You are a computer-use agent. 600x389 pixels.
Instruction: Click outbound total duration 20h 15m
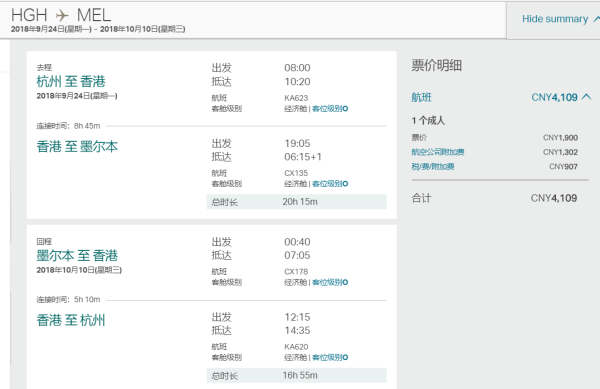coord(300,202)
